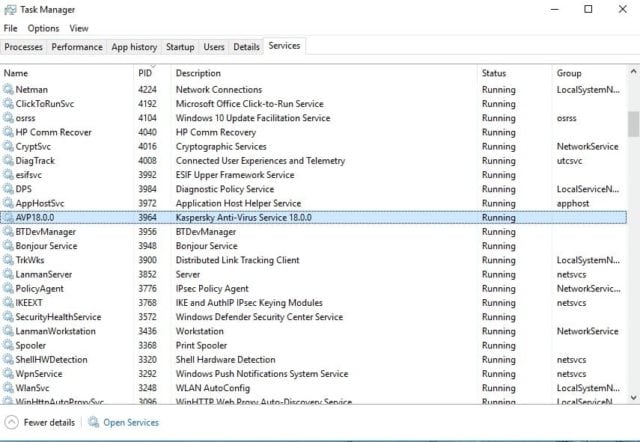Click the scrollbar down arrow

(633, 397)
